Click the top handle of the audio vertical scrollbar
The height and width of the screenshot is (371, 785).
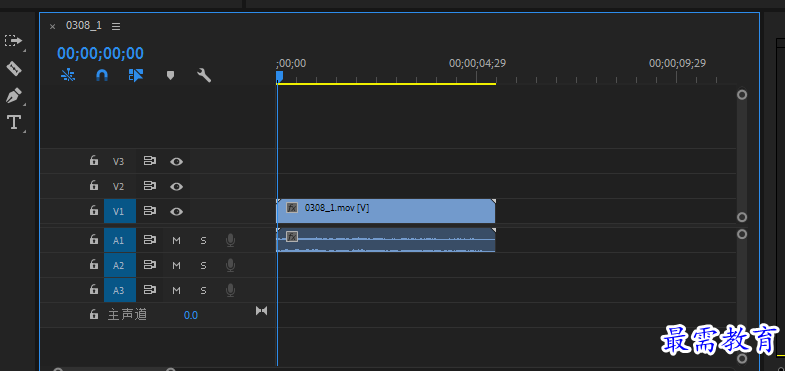tap(742, 234)
